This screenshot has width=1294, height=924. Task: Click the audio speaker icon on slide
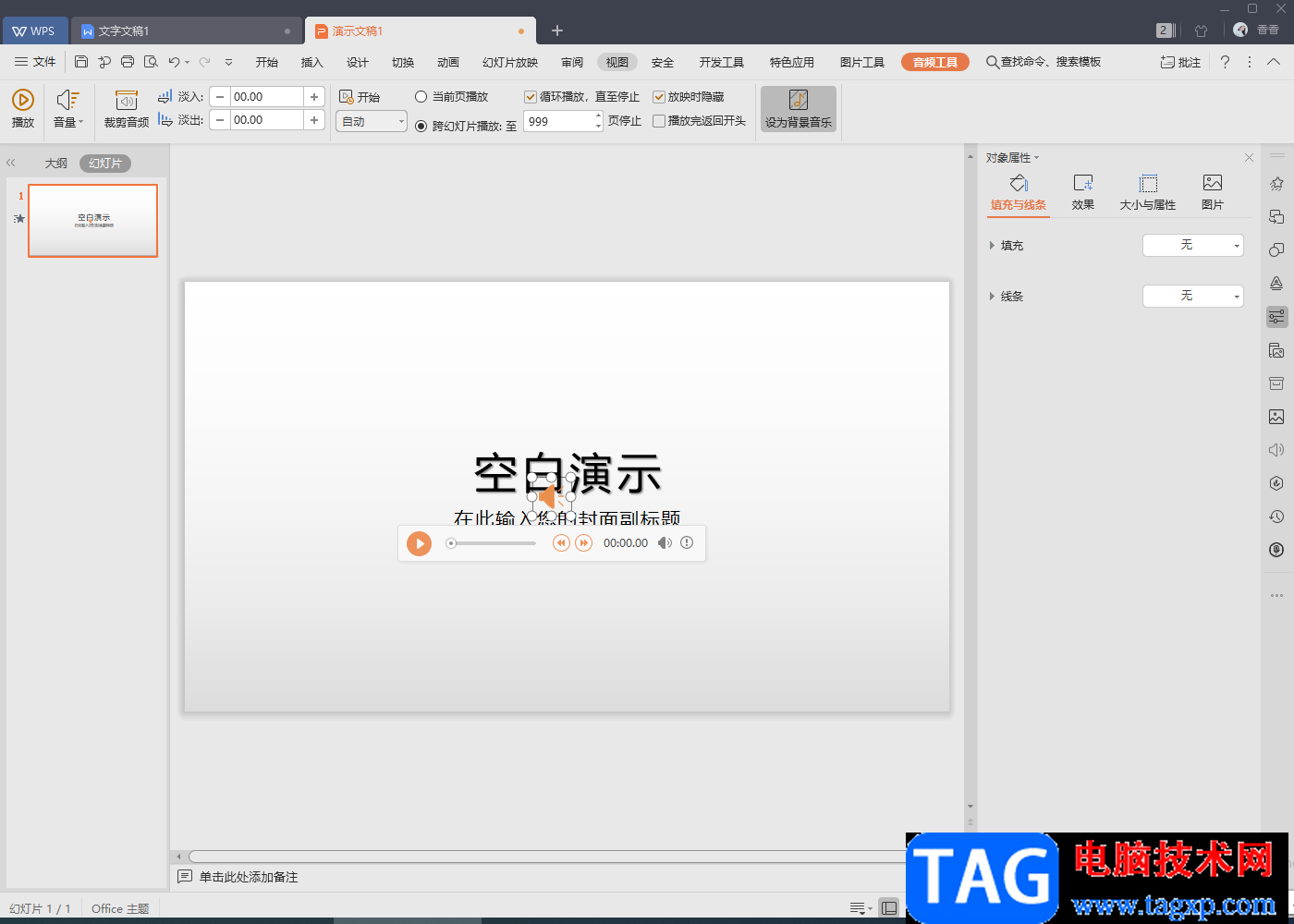click(551, 497)
